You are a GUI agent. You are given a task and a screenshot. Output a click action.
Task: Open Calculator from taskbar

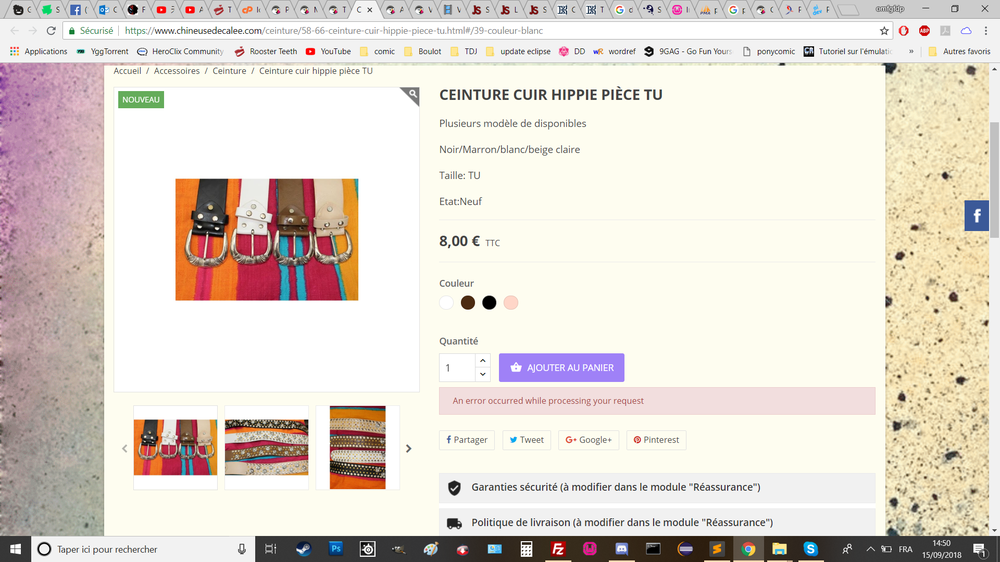click(526, 549)
